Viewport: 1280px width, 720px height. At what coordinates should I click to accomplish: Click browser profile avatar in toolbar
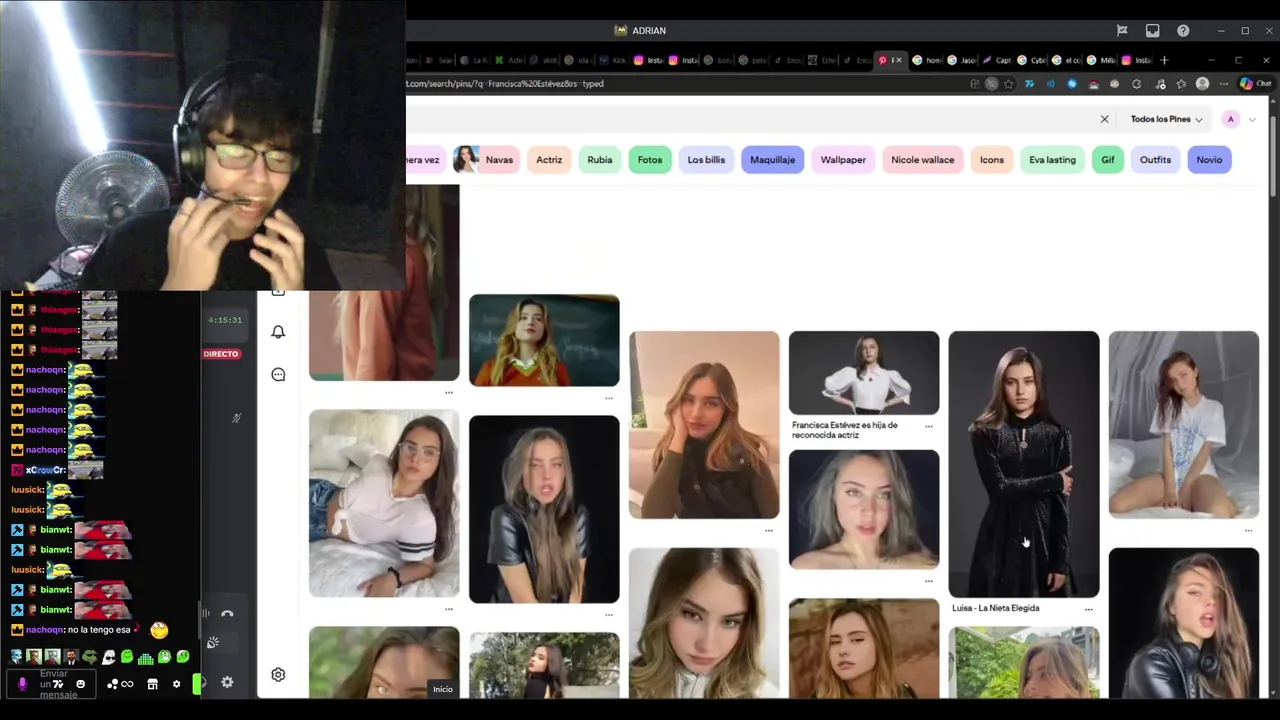coord(1202,84)
